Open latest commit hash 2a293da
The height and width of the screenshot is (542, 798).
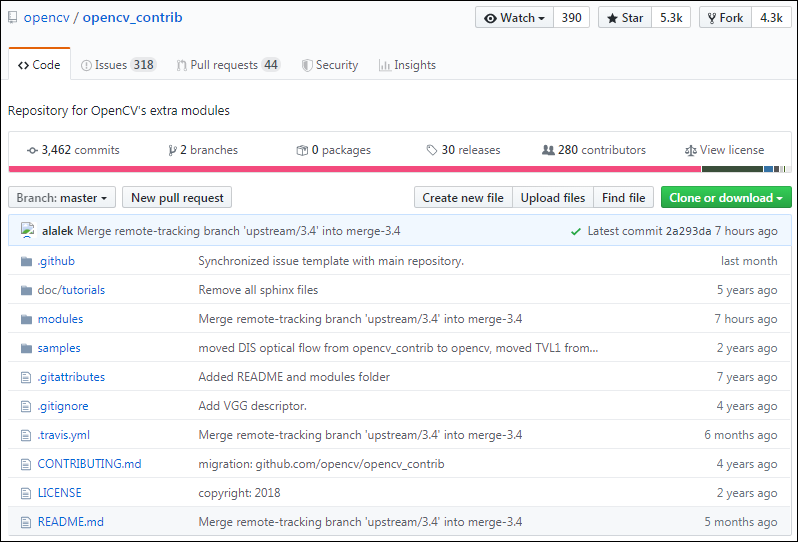(x=688, y=231)
